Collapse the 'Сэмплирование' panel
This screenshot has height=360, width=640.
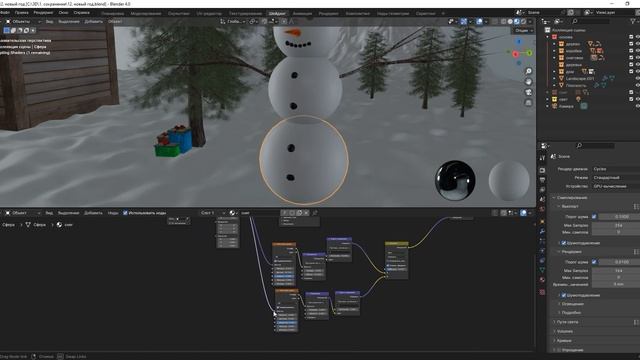coord(571,198)
